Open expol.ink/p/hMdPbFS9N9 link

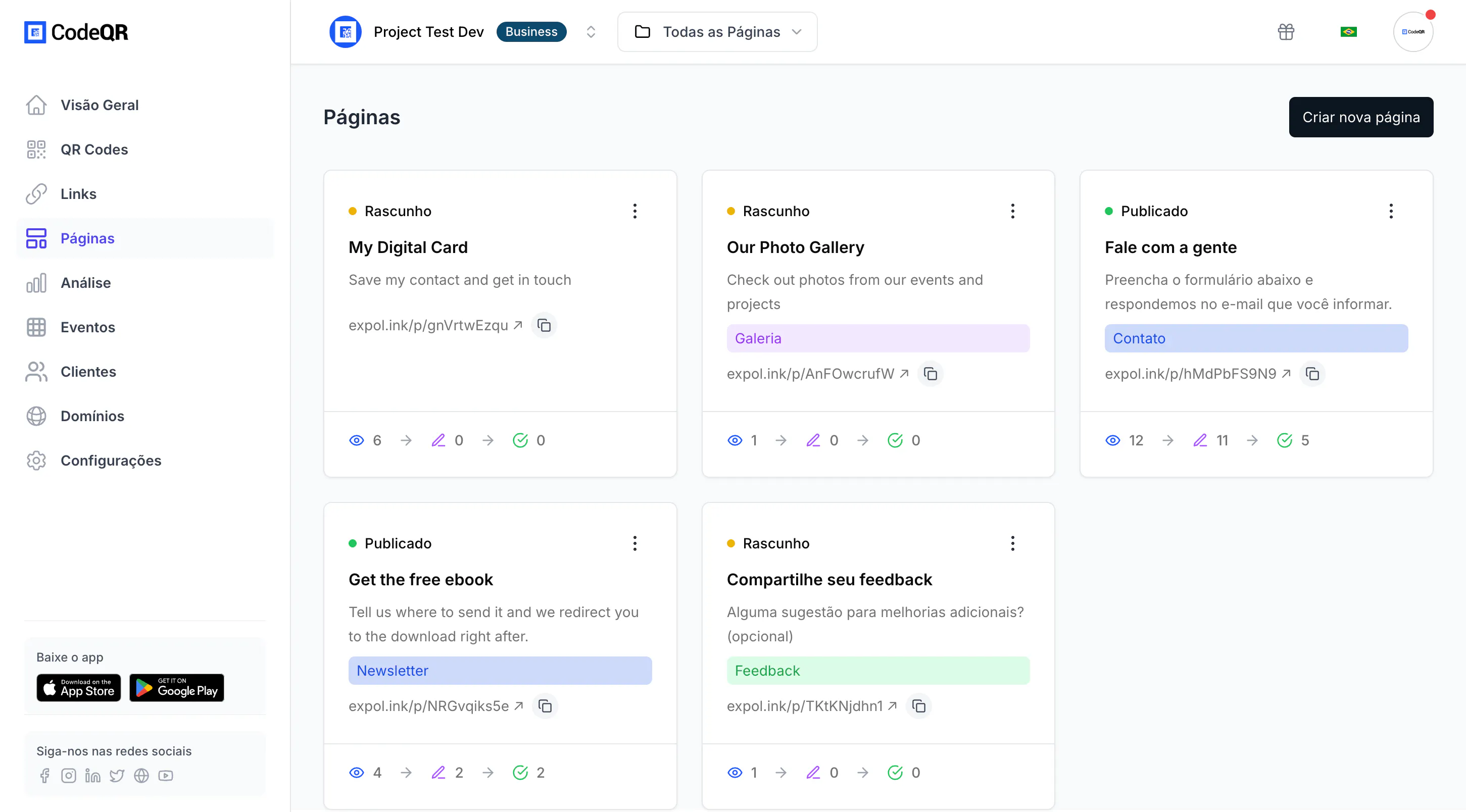[x=1198, y=373]
